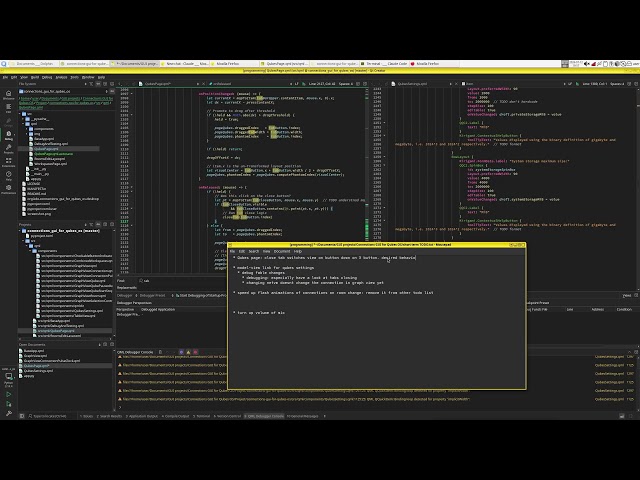Switch to the Edit mode icon in sidebar
The width and height of the screenshot is (640, 480).
(9, 108)
